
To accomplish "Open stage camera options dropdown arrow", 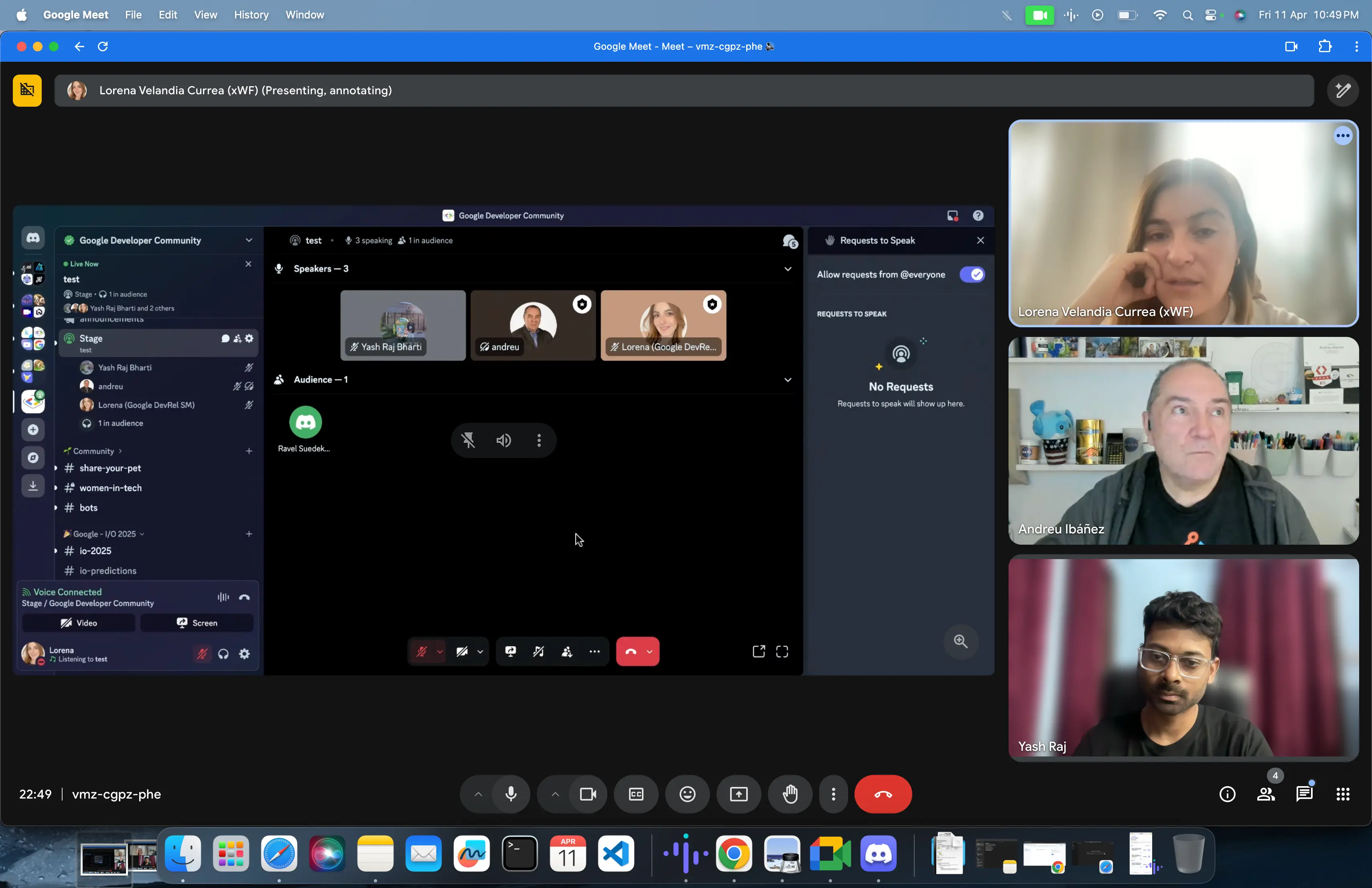I will [480, 651].
